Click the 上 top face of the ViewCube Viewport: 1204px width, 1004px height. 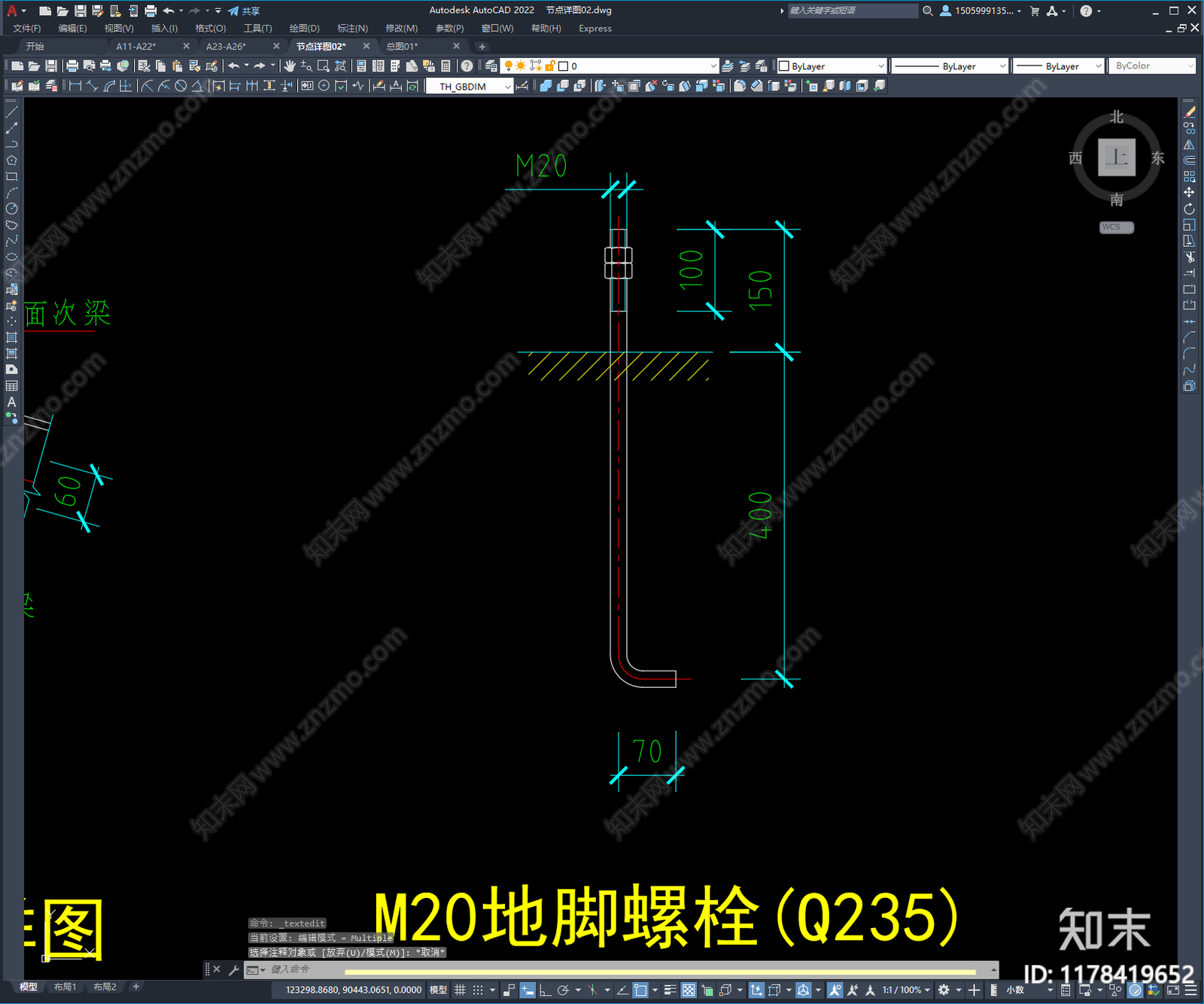pyautogui.click(x=1117, y=157)
